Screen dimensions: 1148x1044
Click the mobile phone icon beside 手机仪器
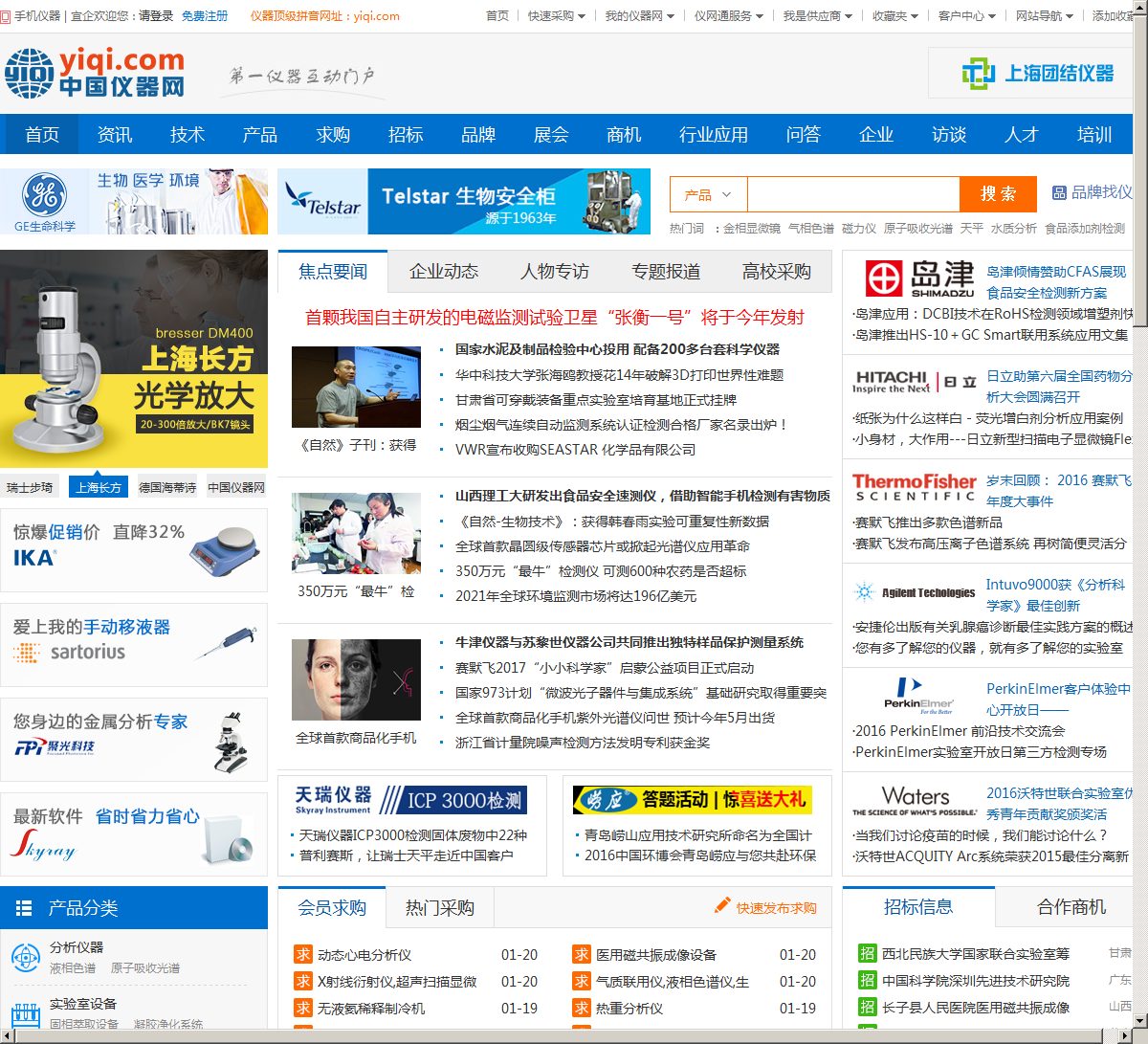pyautogui.click(x=7, y=16)
